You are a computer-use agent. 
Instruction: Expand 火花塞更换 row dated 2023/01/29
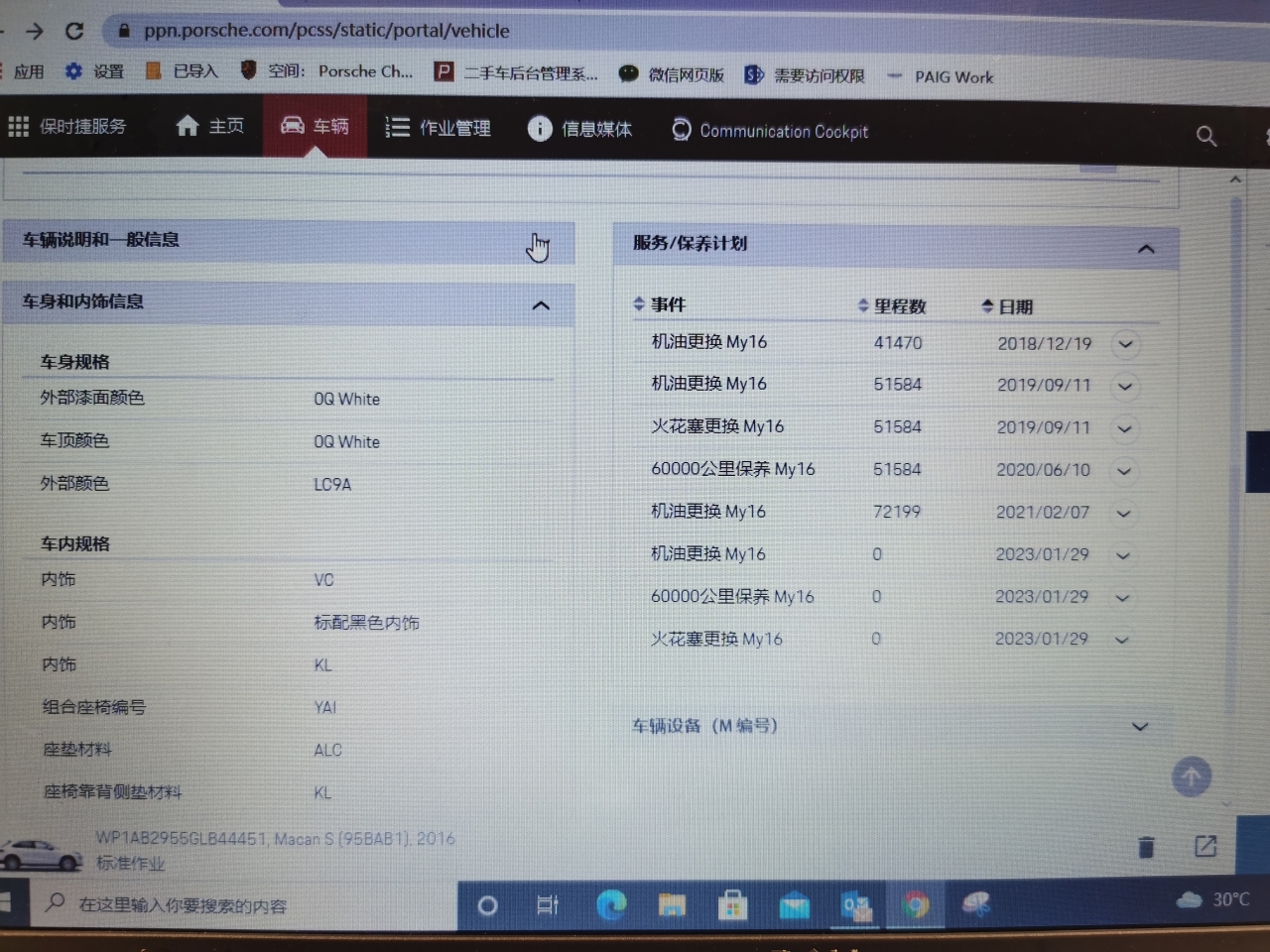click(1122, 641)
